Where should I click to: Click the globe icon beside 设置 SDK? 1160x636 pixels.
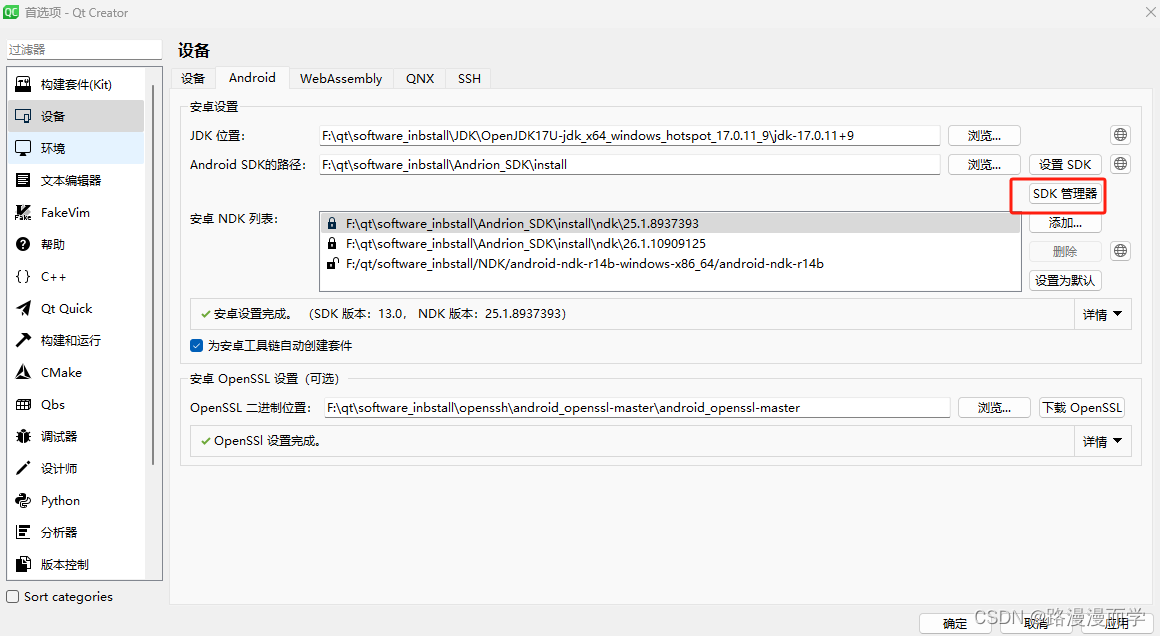[x=1120, y=163]
